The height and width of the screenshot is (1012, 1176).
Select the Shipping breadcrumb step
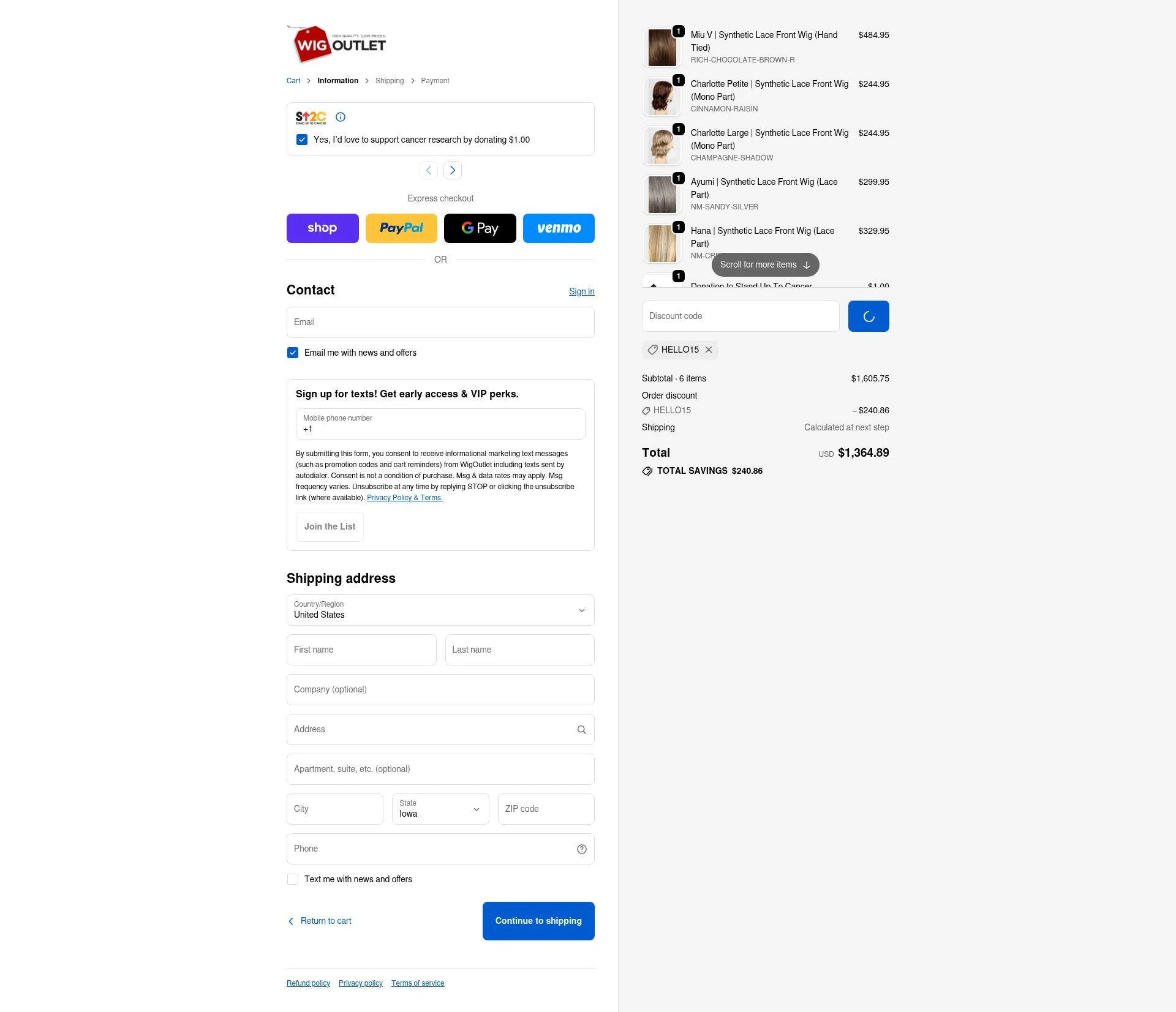click(390, 81)
